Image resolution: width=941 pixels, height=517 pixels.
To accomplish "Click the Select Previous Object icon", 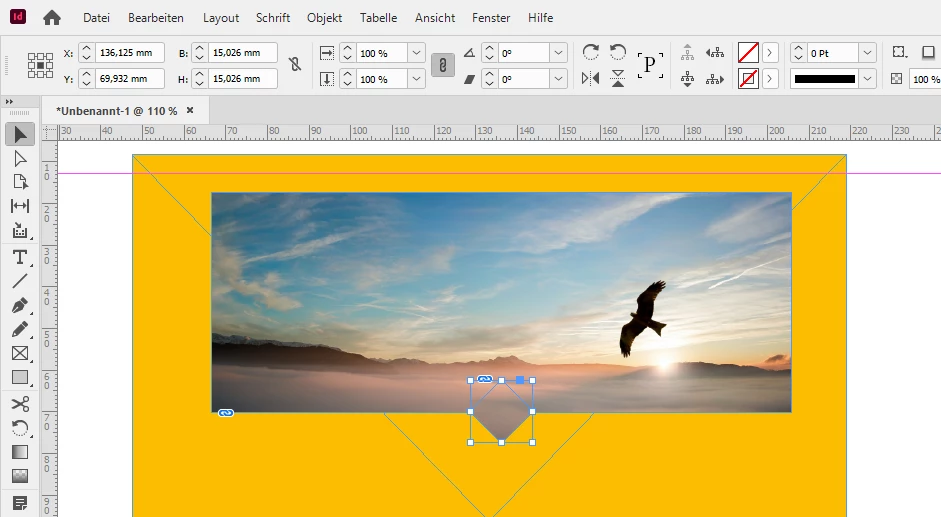I will pos(715,53).
